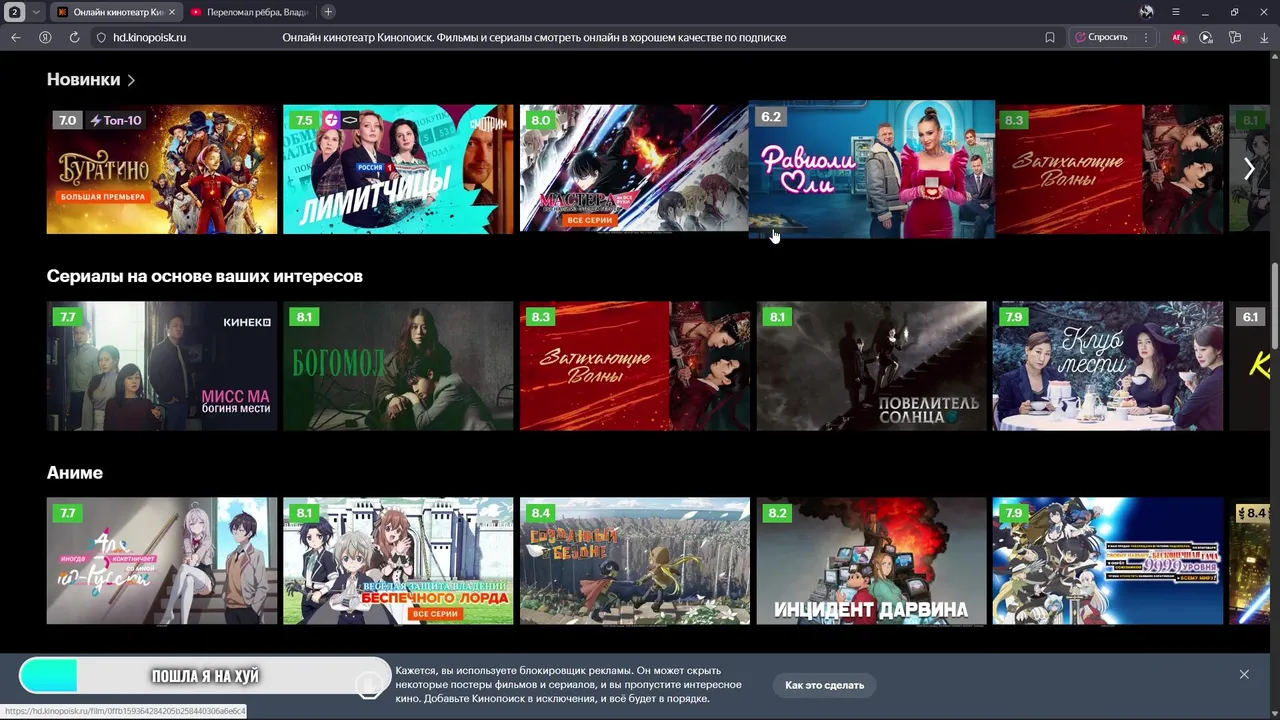The width and height of the screenshot is (1280, 720).
Task: Open a new browser tab
Action: tap(328, 12)
